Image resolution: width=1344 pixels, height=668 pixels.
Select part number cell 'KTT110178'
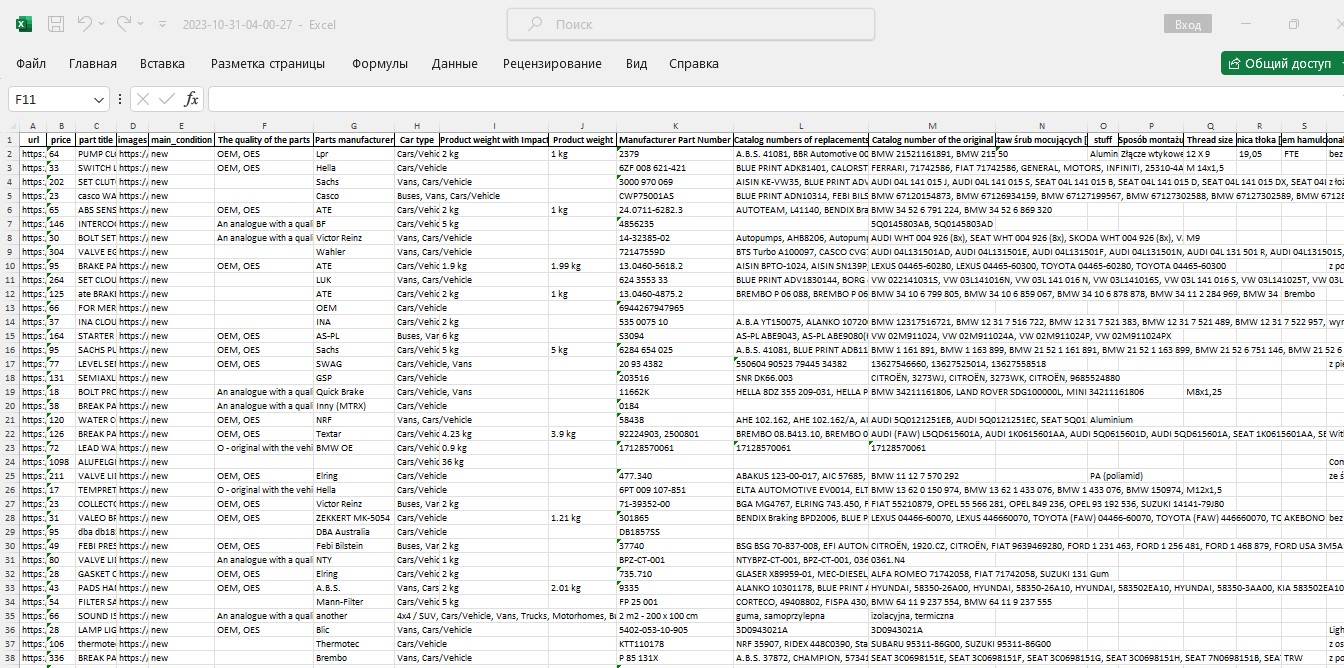tap(675, 644)
